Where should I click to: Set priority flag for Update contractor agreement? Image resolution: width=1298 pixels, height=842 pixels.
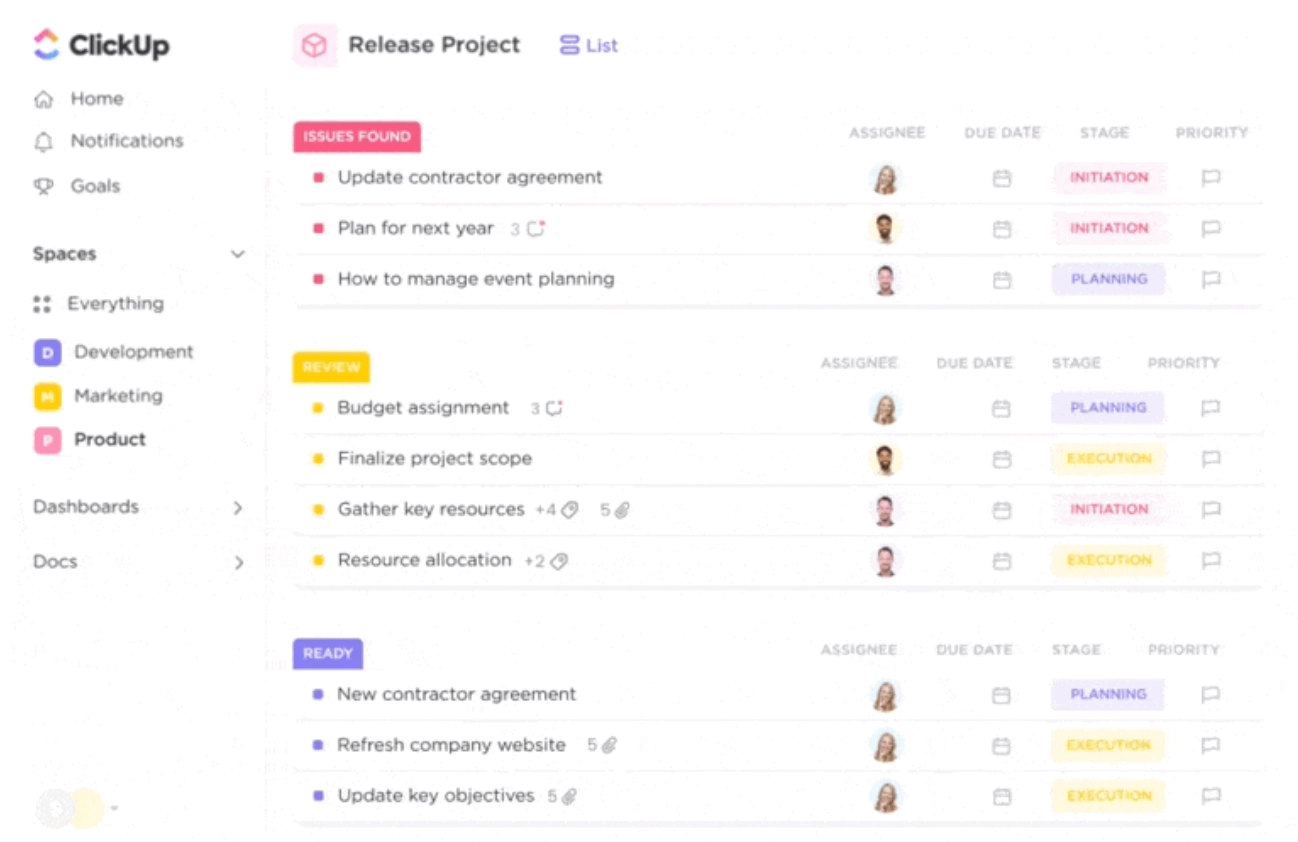click(x=1211, y=178)
